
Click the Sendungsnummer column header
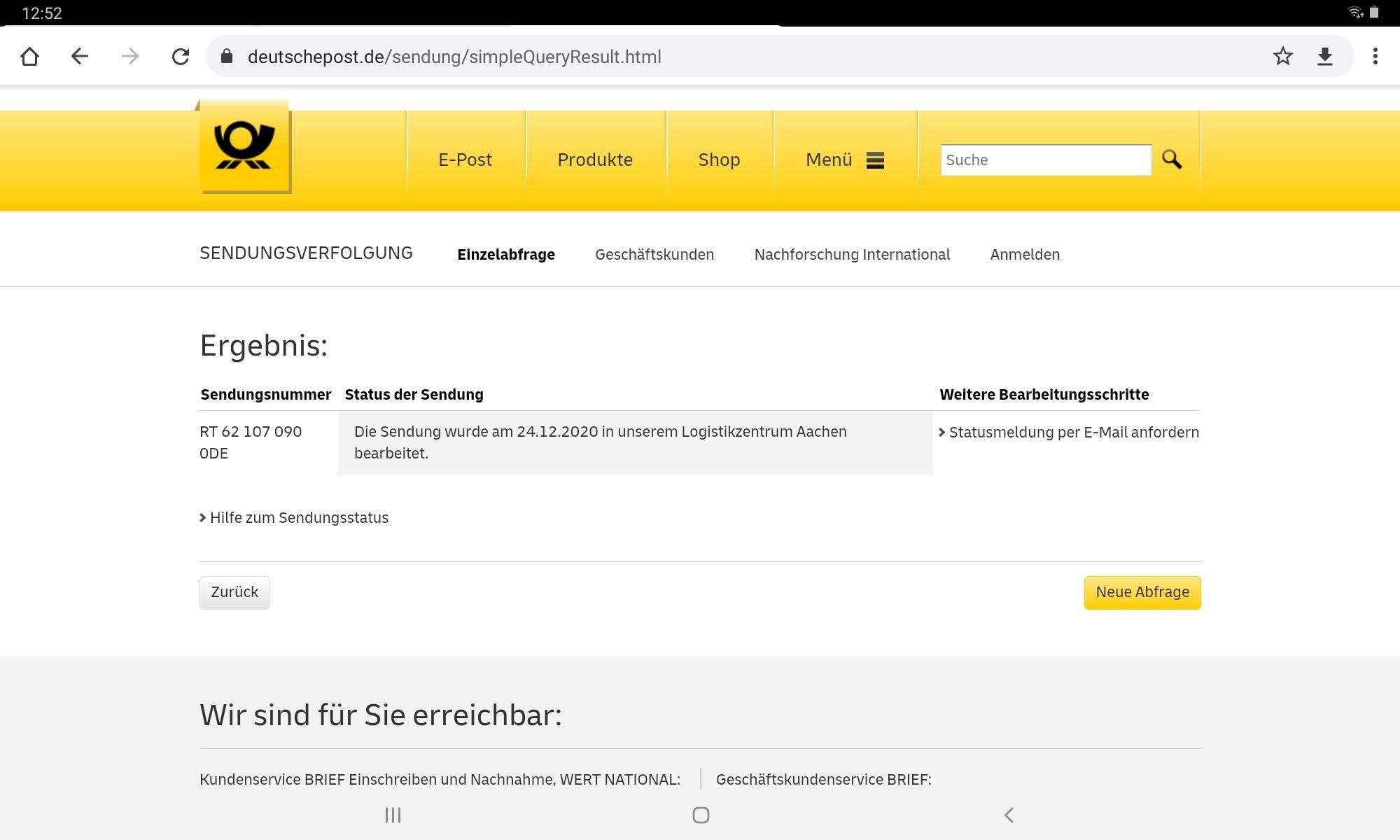pyautogui.click(x=266, y=395)
